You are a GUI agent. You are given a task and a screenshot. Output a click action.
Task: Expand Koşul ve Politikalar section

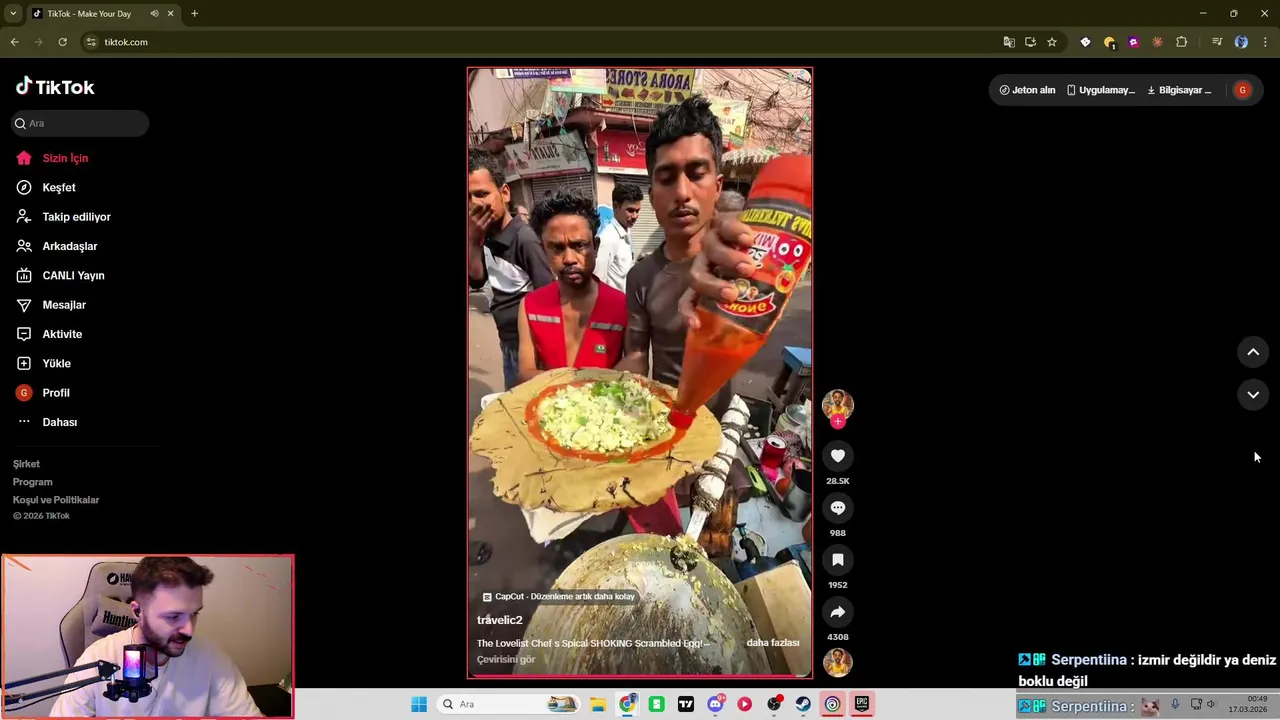[56, 500]
